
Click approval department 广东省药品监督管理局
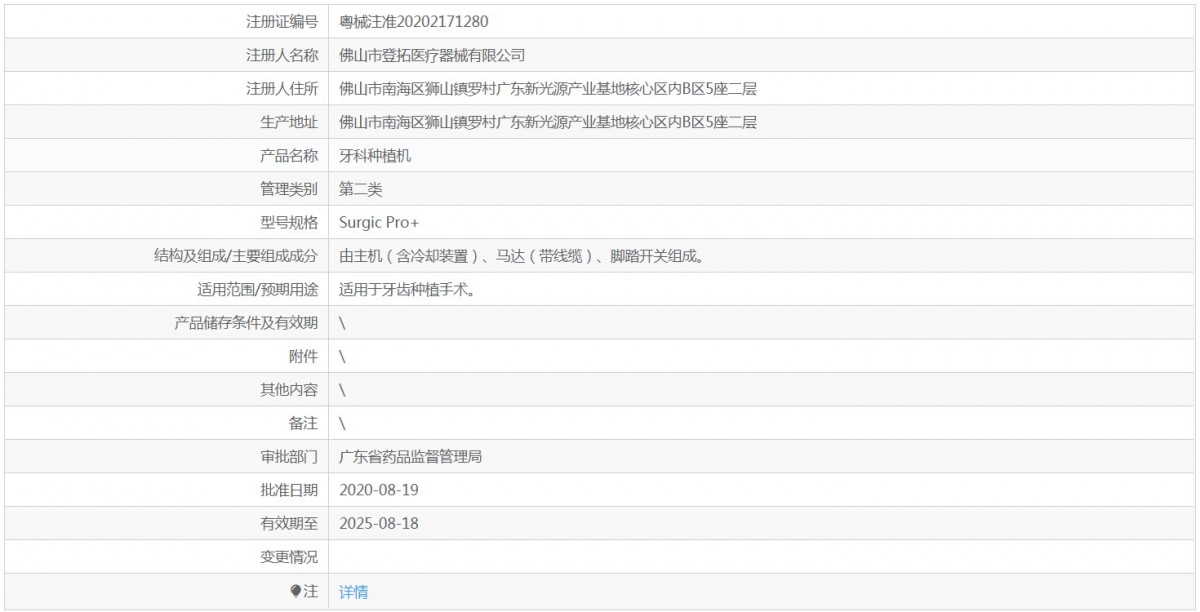click(x=412, y=456)
